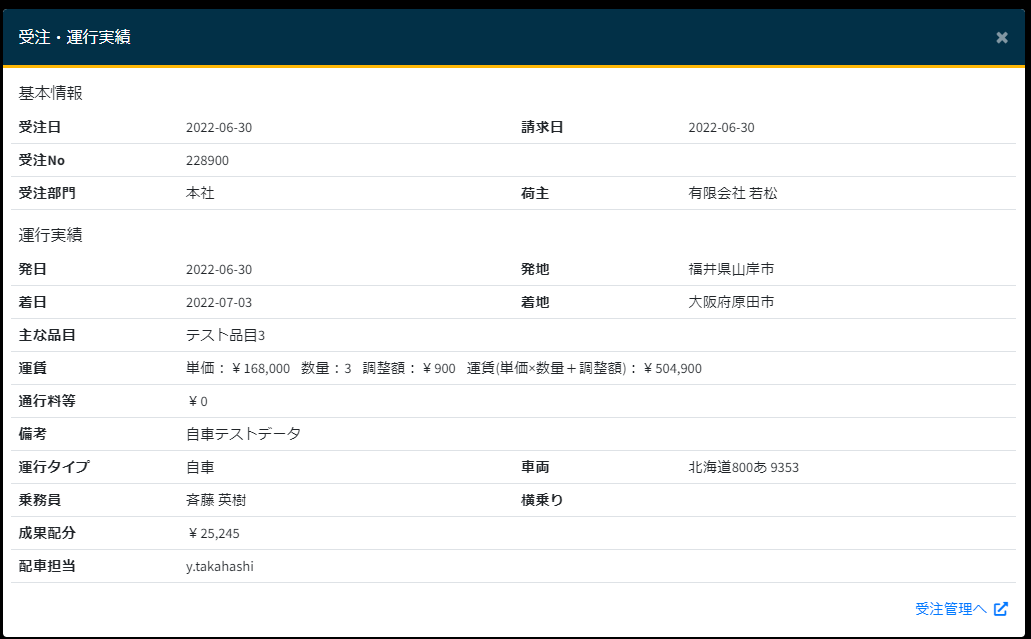The image size is (1031, 639).
Task: Click the 着地 value 大阪府原田市
Action: [731, 303]
